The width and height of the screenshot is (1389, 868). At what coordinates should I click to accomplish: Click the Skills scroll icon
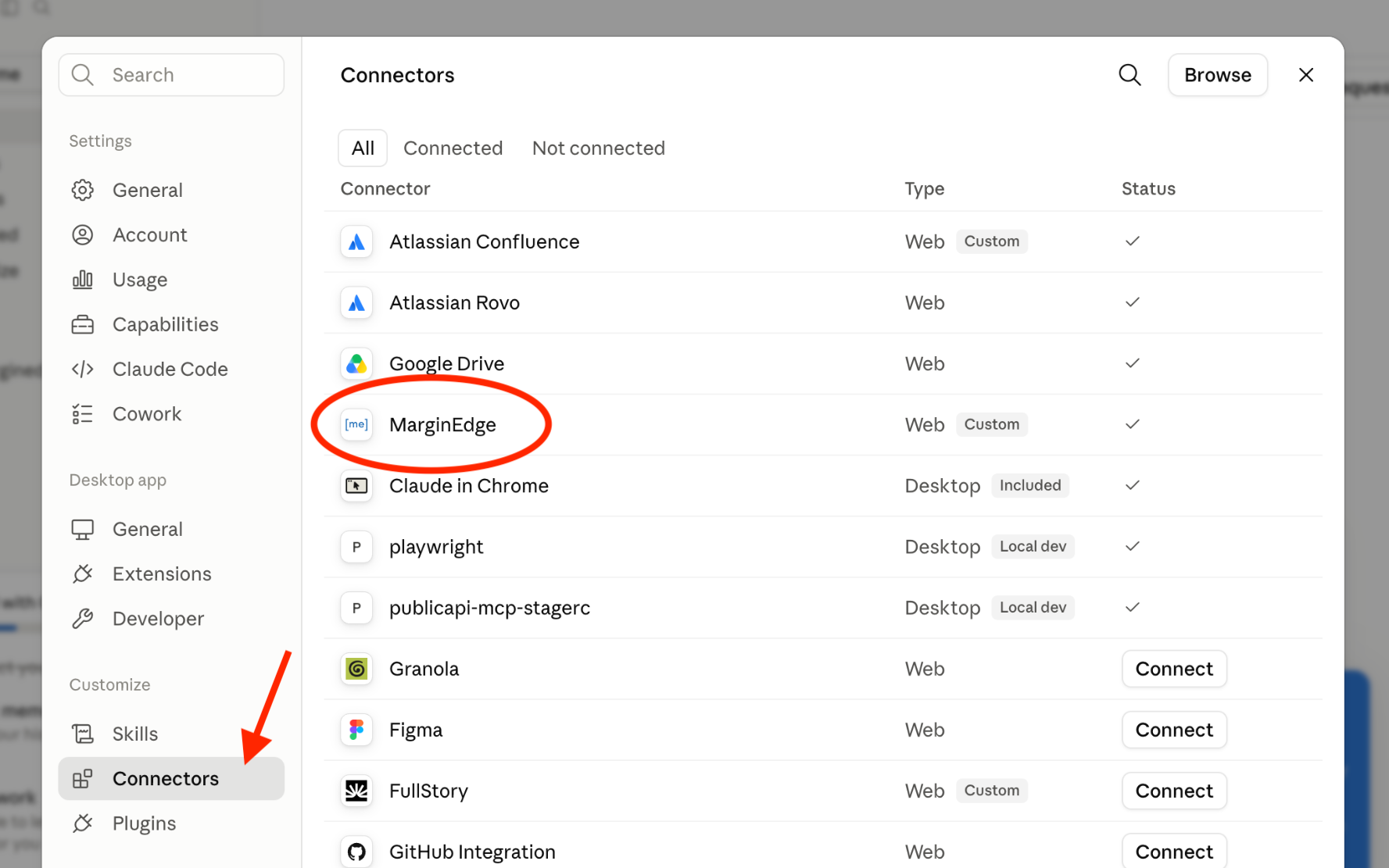click(82, 734)
